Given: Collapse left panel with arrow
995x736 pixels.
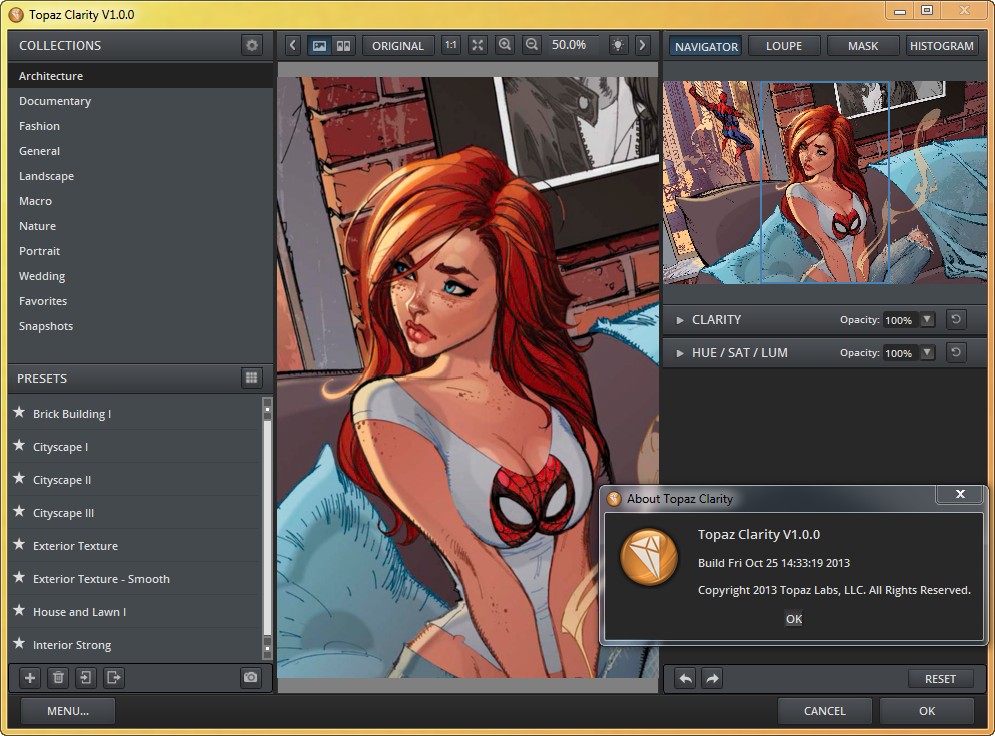Looking at the screenshot, I should point(292,45).
